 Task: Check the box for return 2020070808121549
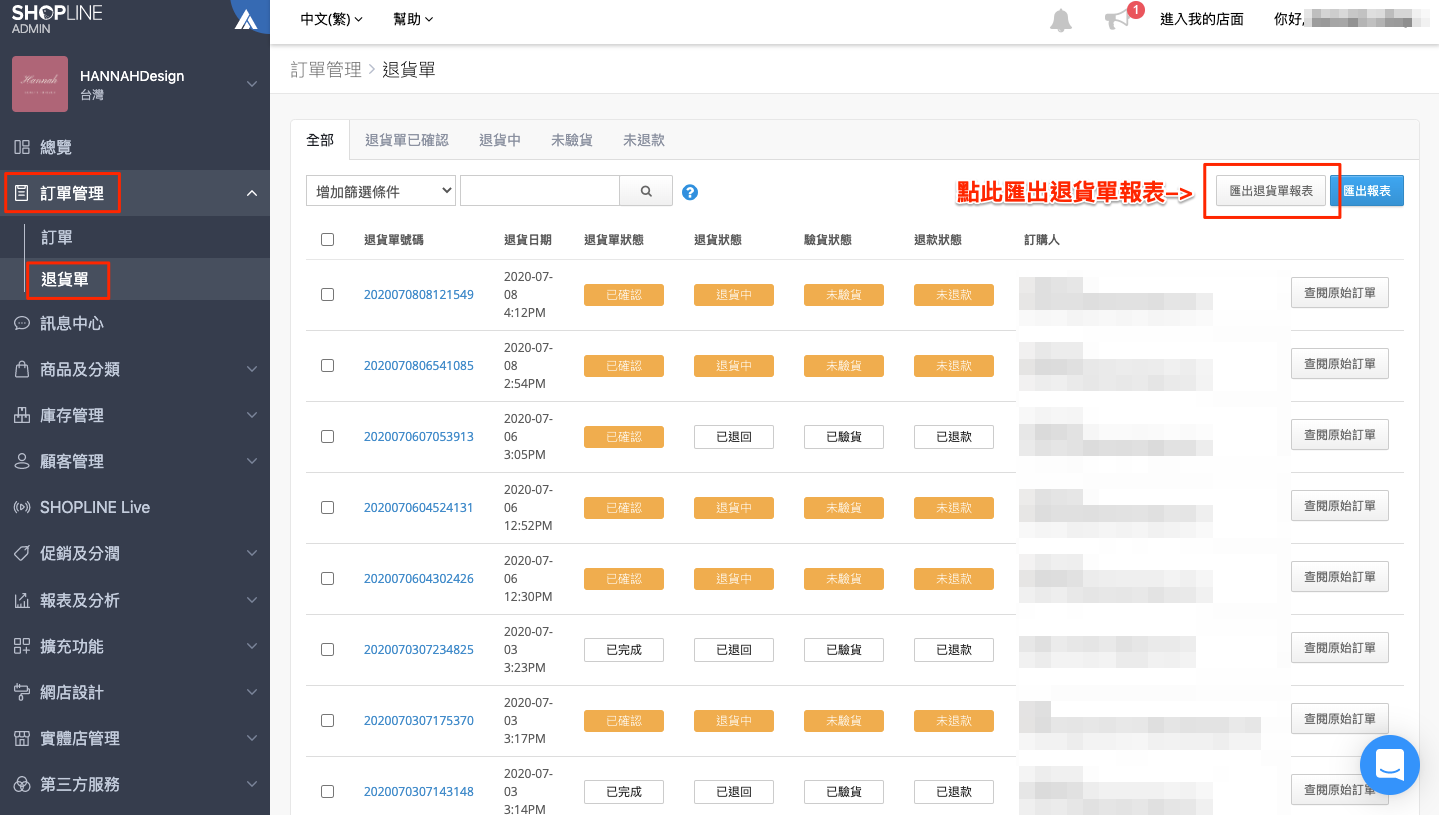pyautogui.click(x=327, y=295)
